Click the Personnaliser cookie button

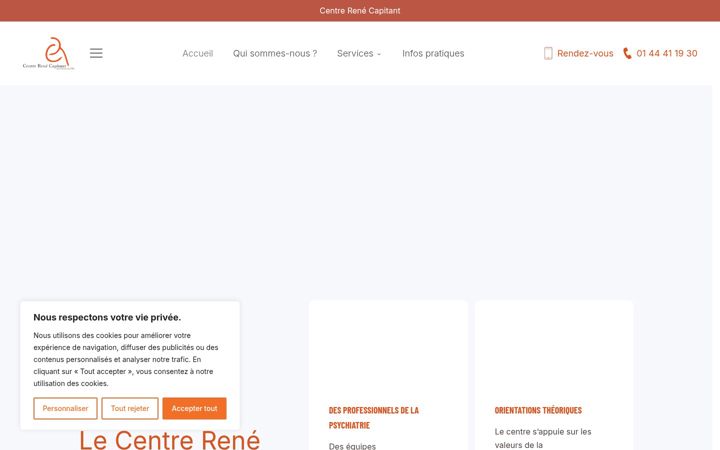point(65,408)
